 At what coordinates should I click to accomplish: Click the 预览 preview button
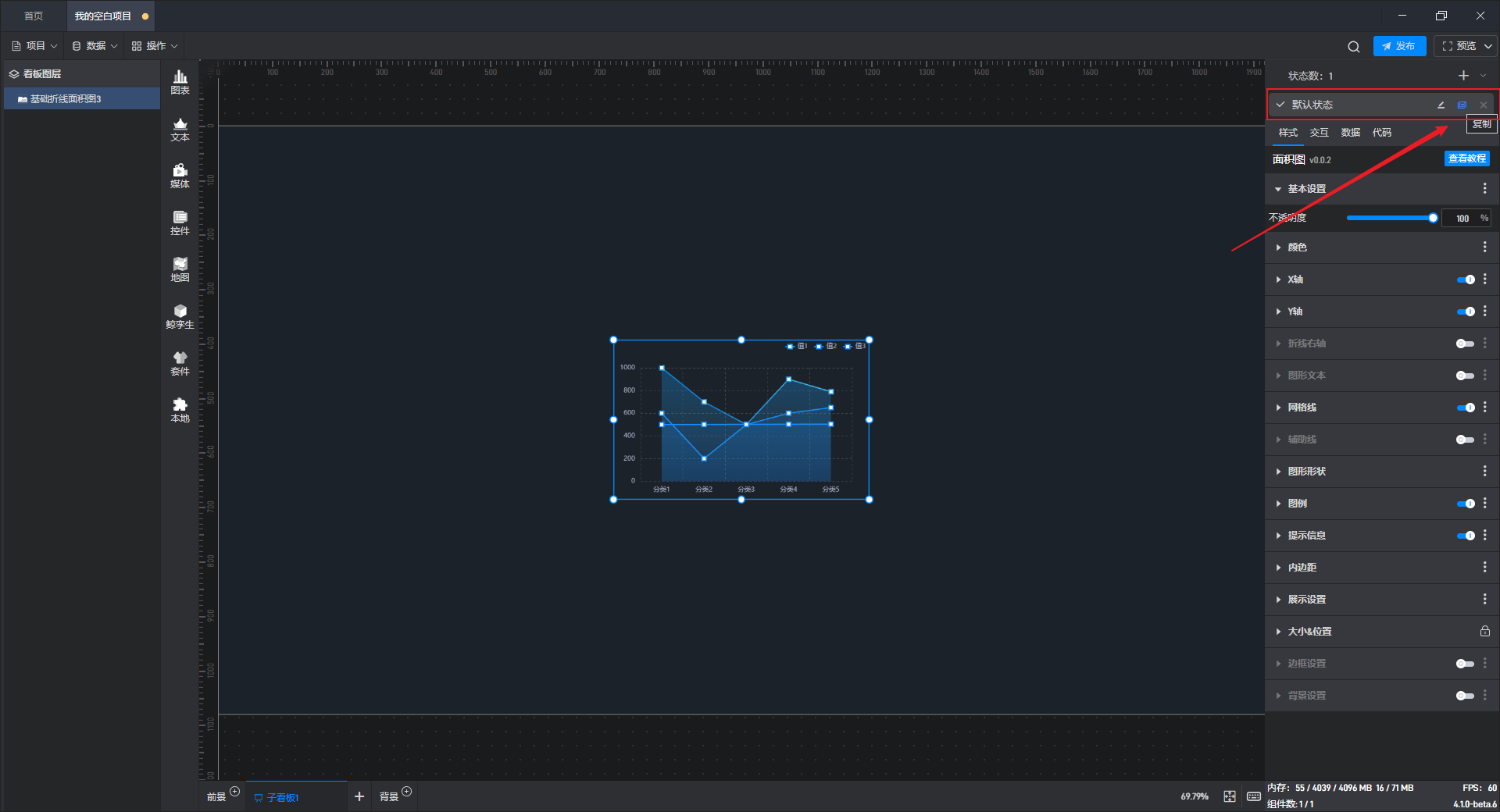1459,46
